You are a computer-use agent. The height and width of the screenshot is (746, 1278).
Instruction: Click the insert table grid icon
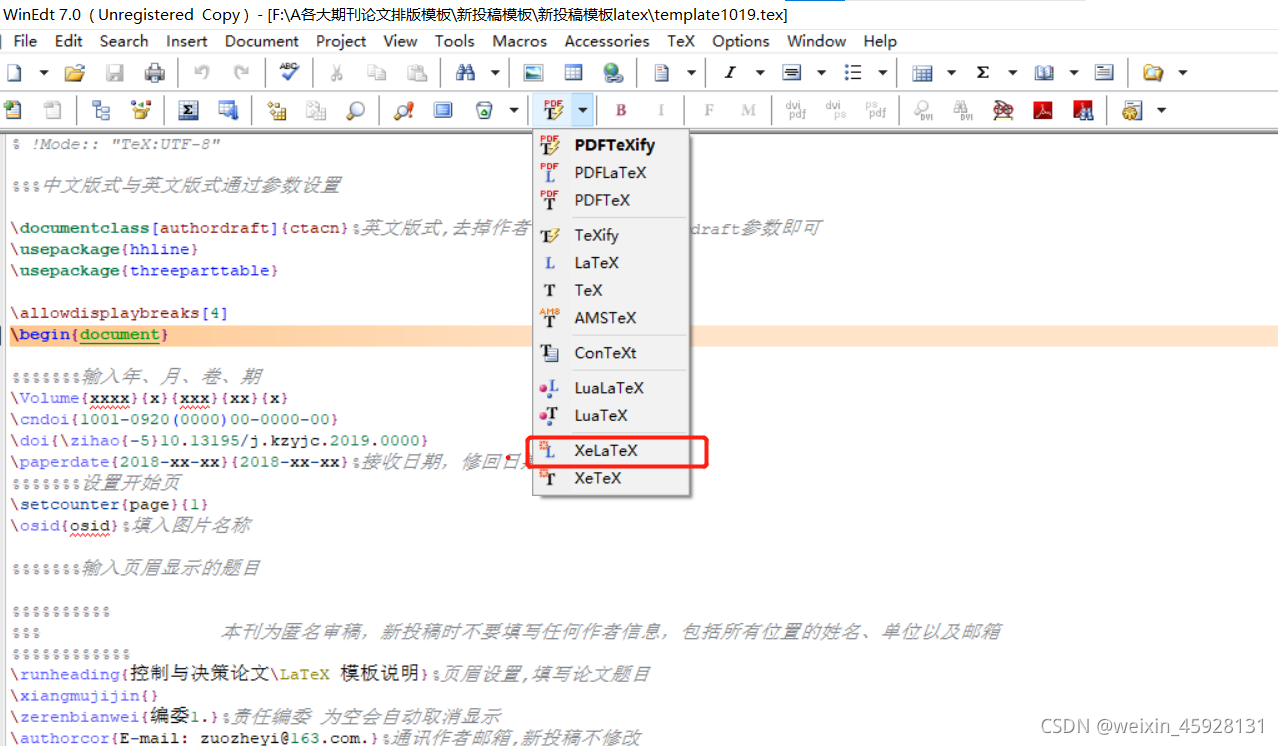pyautogui.click(x=573, y=73)
